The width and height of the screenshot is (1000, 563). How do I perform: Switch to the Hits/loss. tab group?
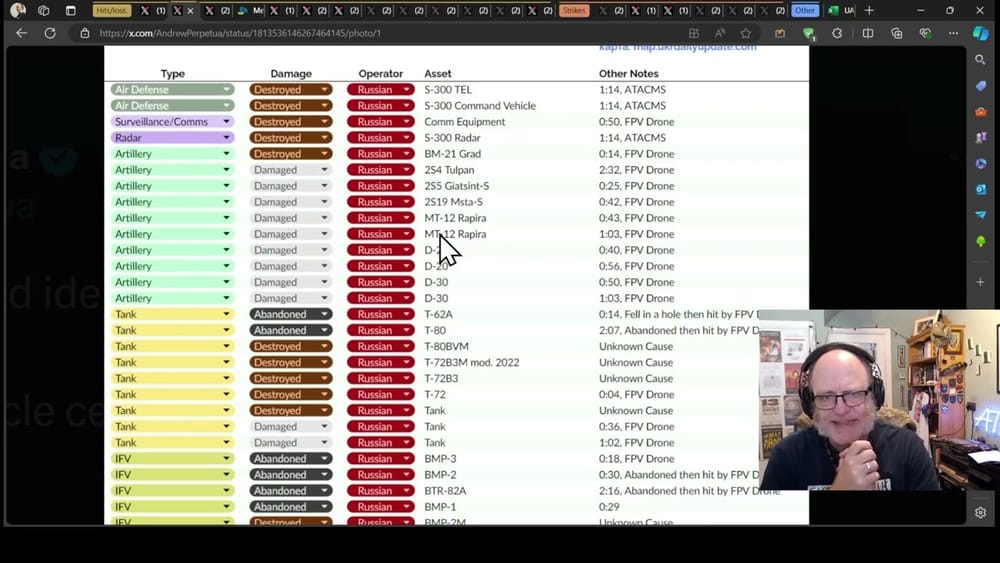tap(110, 10)
